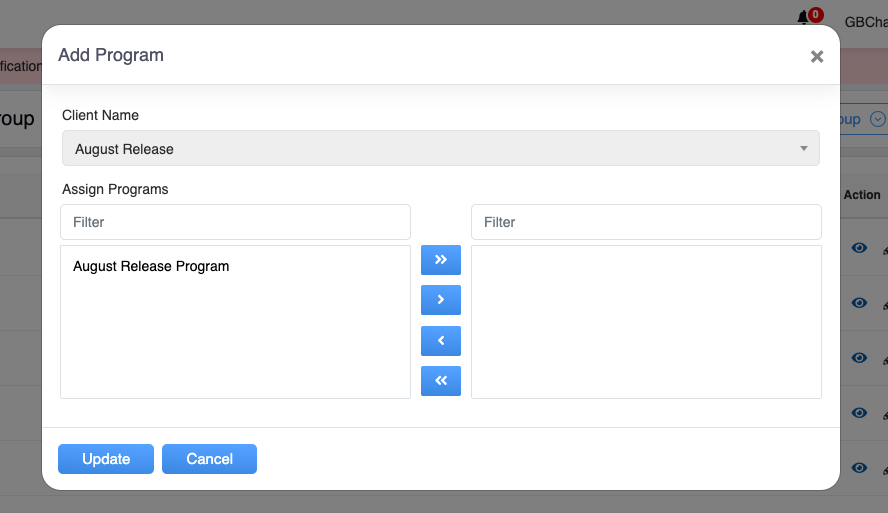Click the eye icon in the second table row
This screenshot has width=888, height=513.
859,303
